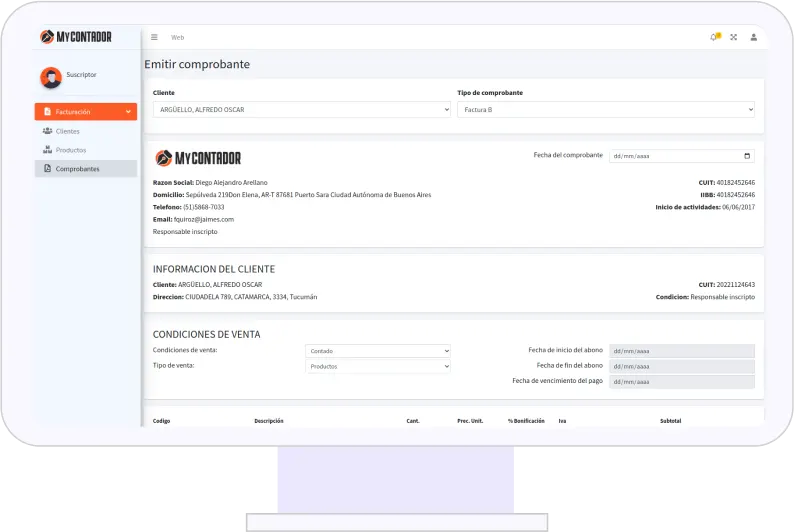Open the notifications bell icon
This screenshot has width=794, height=532.
tap(713, 37)
